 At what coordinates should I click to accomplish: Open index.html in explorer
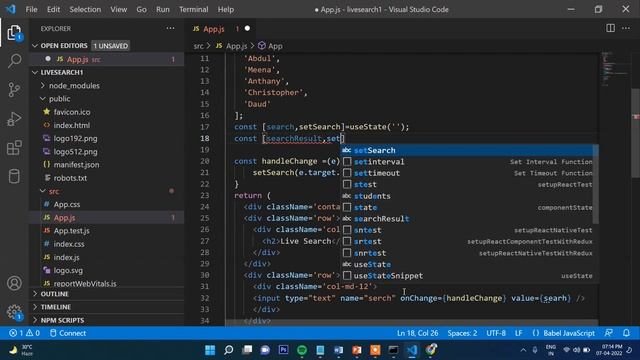(71, 125)
